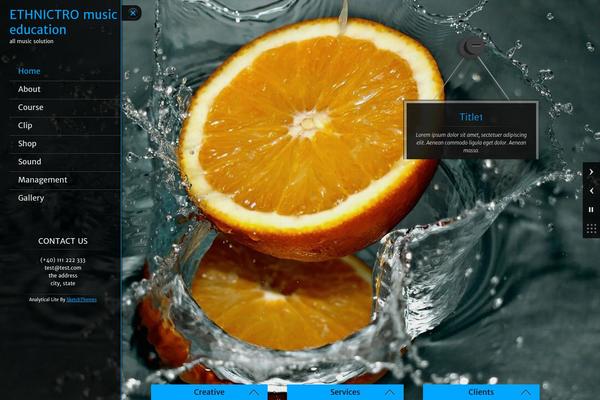Open the Management menu item

click(x=42, y=180)
